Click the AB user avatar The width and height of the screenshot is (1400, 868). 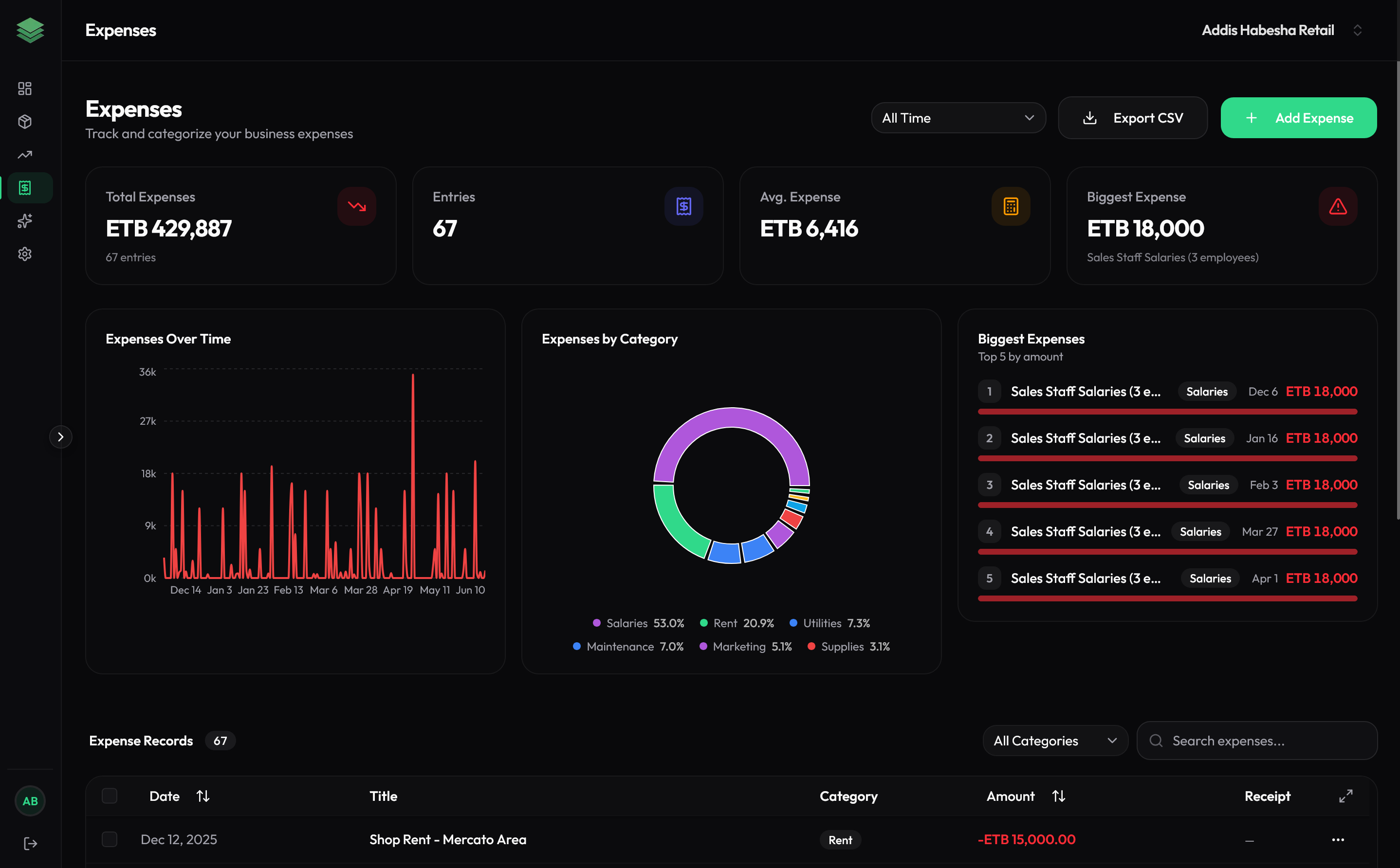30,801
